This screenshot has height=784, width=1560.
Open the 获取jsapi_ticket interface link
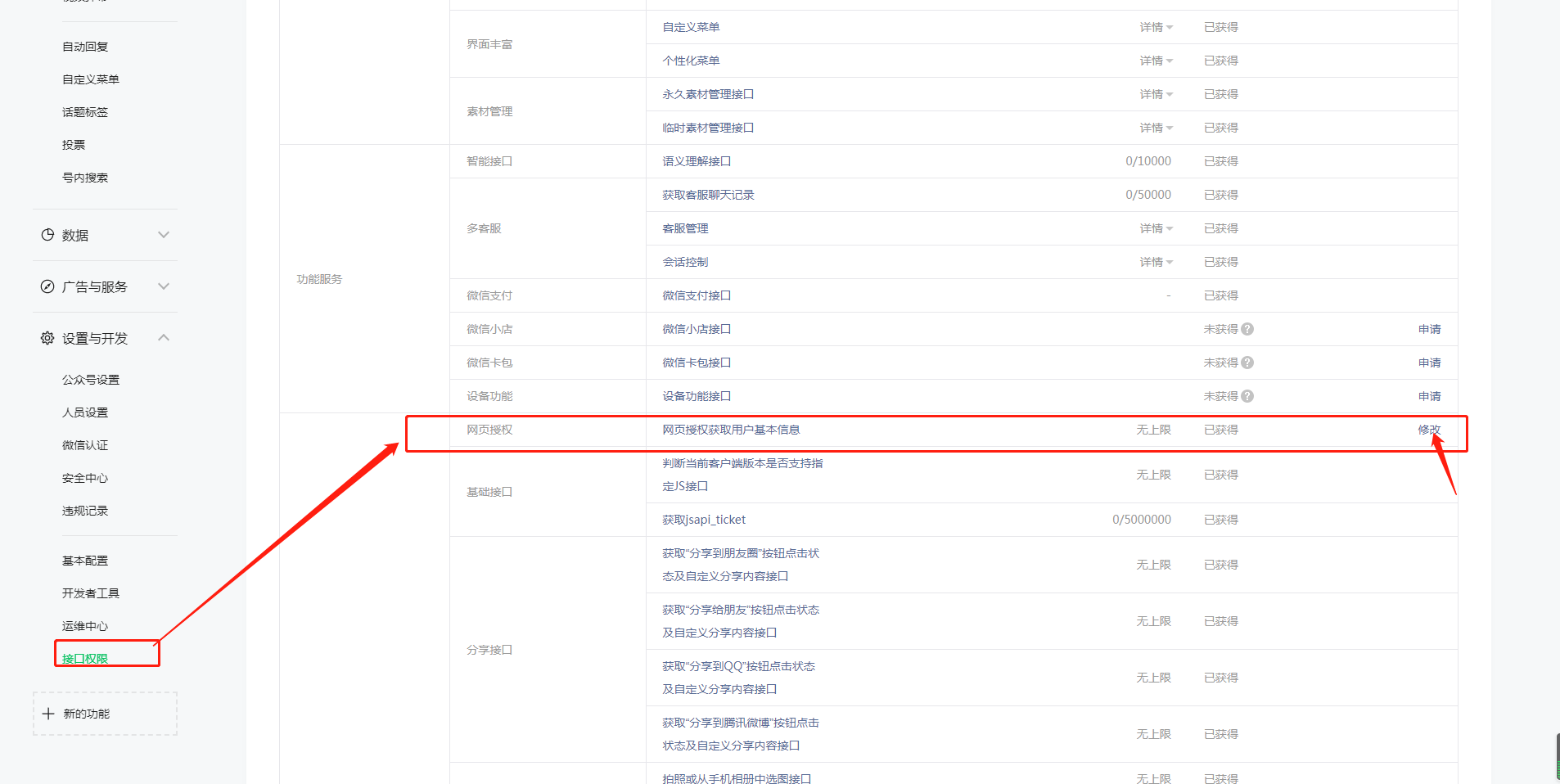[704, 520]
